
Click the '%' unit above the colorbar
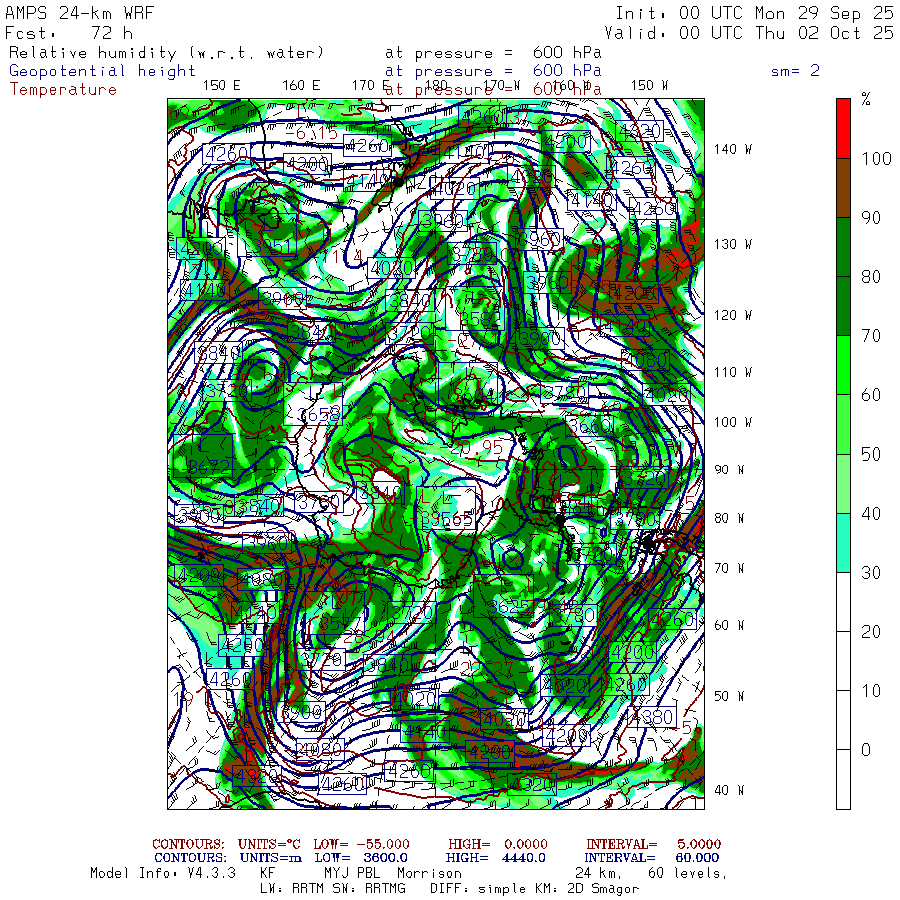pos(866,99)
